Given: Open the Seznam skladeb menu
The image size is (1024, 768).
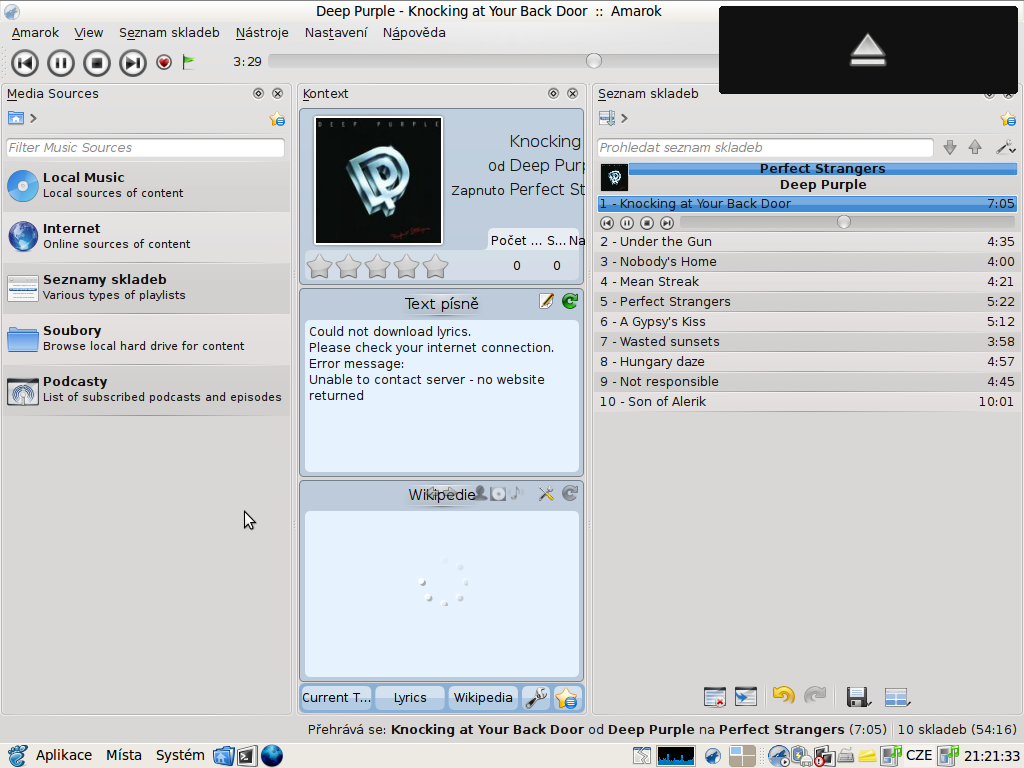Looking at the screenshot, I should pyautogui.click(x=169, y=33).
